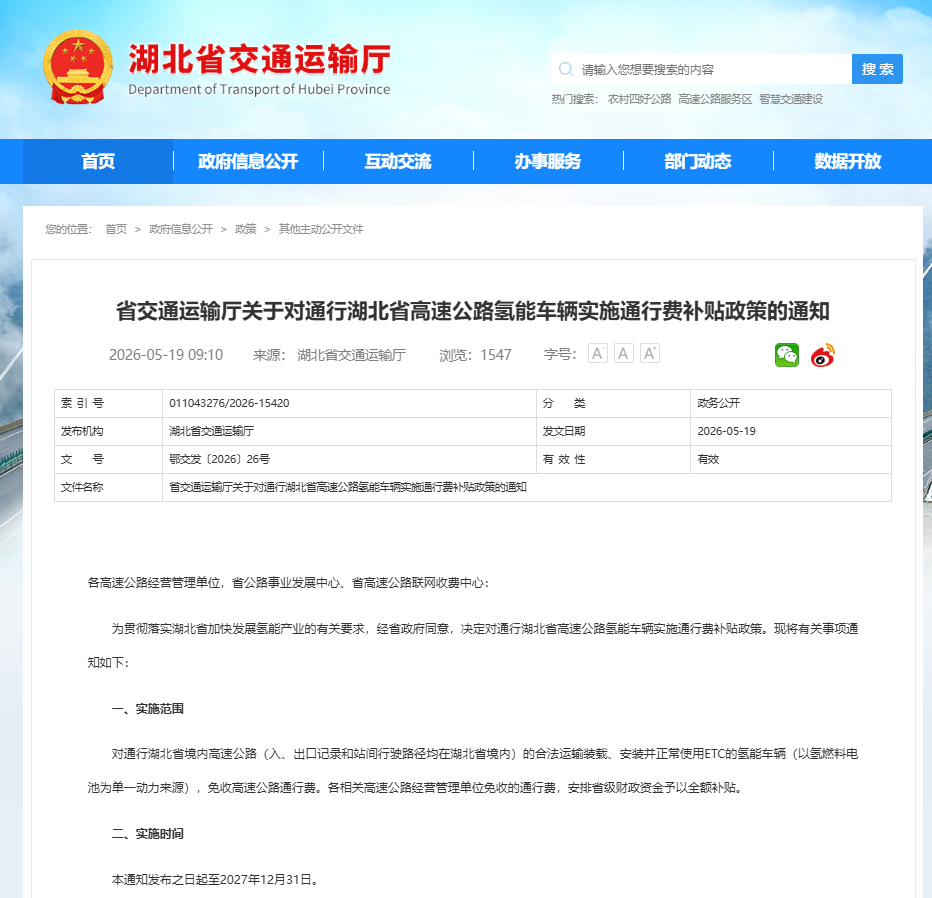932x898 pixels.
Task: Select publish time 2026-05-19 09:10
Action: coord(166,355)
